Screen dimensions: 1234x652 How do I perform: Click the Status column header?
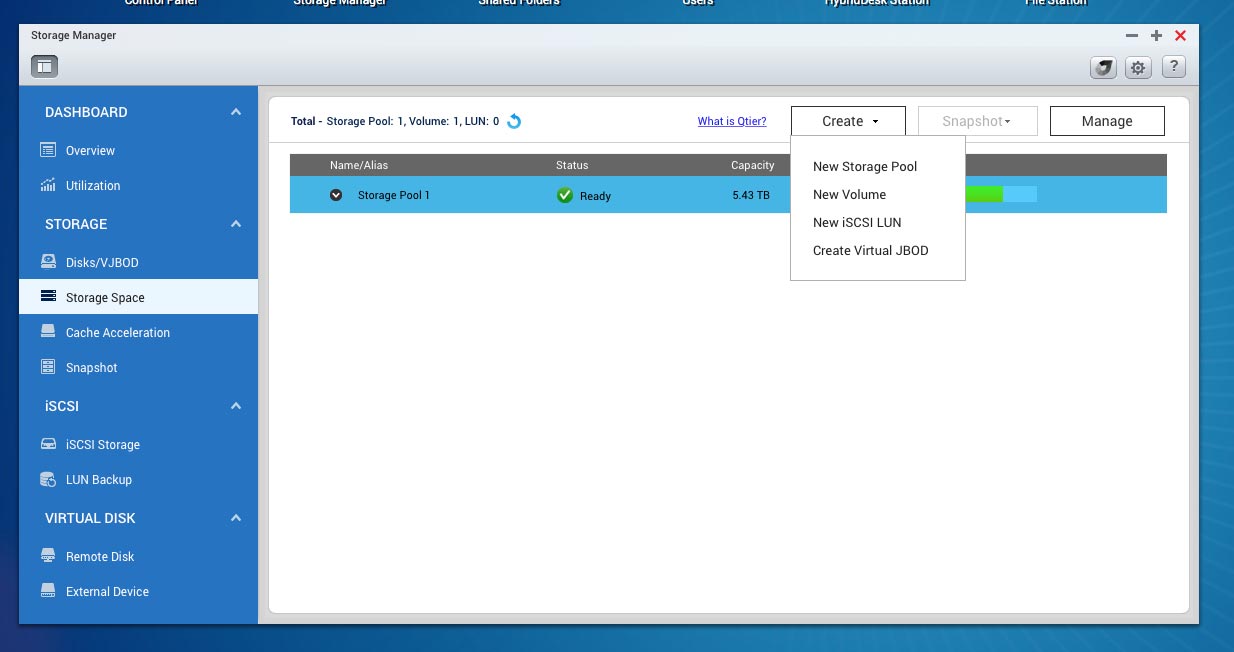[x=572, y=165]
